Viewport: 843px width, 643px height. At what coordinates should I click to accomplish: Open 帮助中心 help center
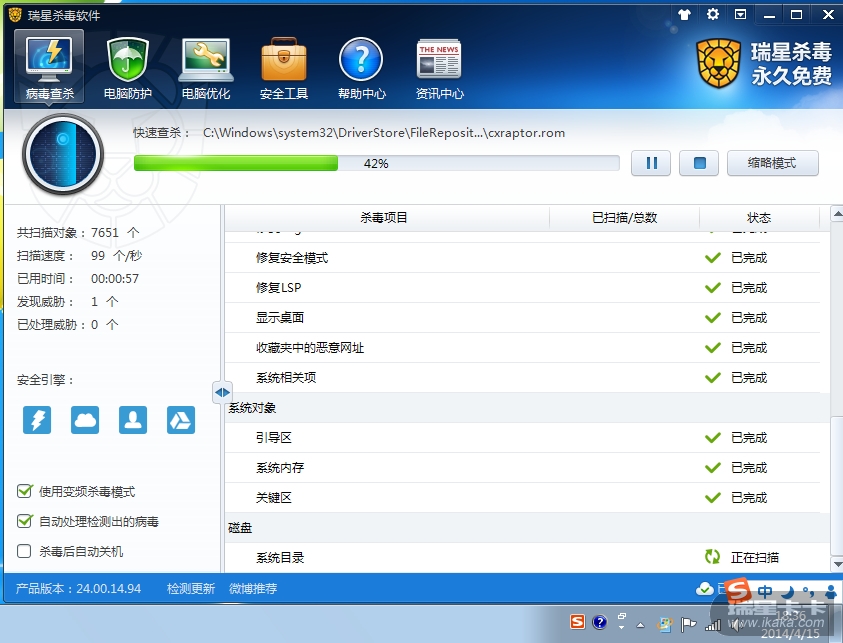click(361, 69)
